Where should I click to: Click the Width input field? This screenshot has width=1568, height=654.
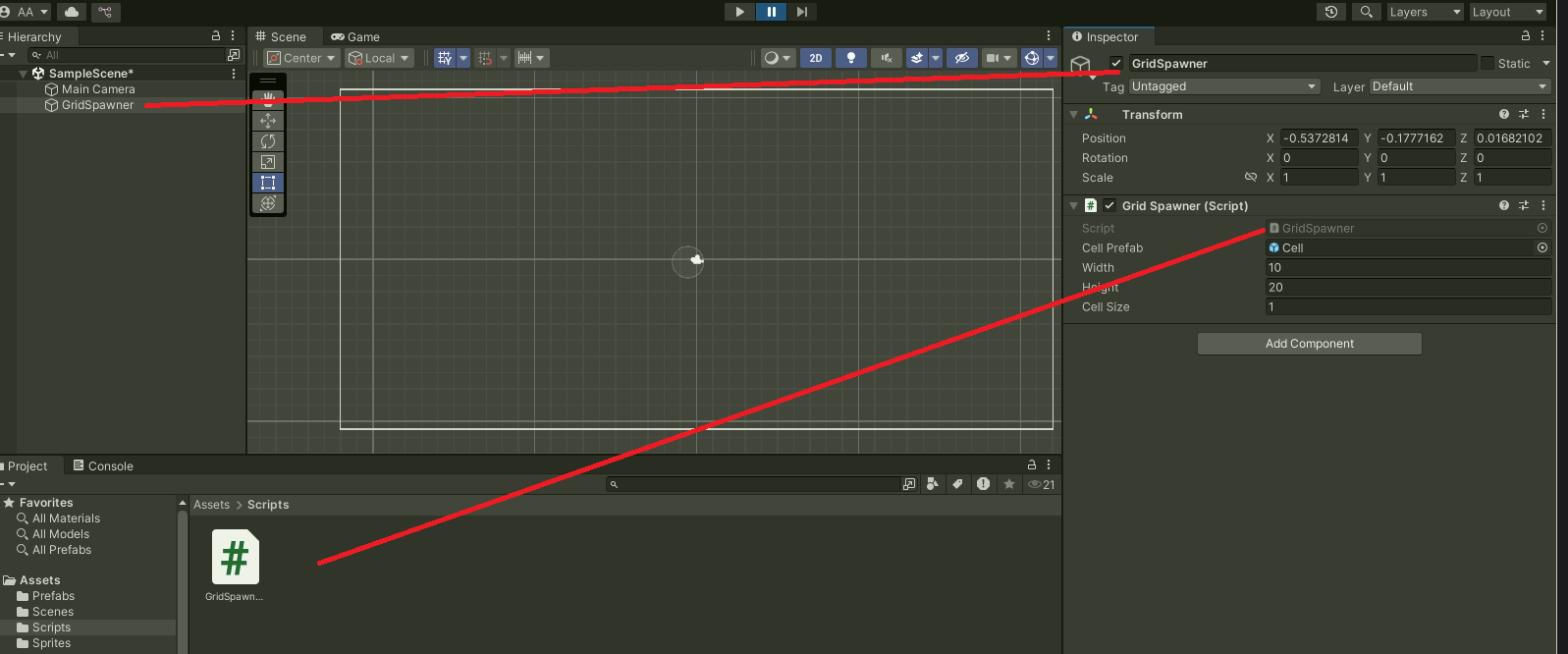(1408, 268)
